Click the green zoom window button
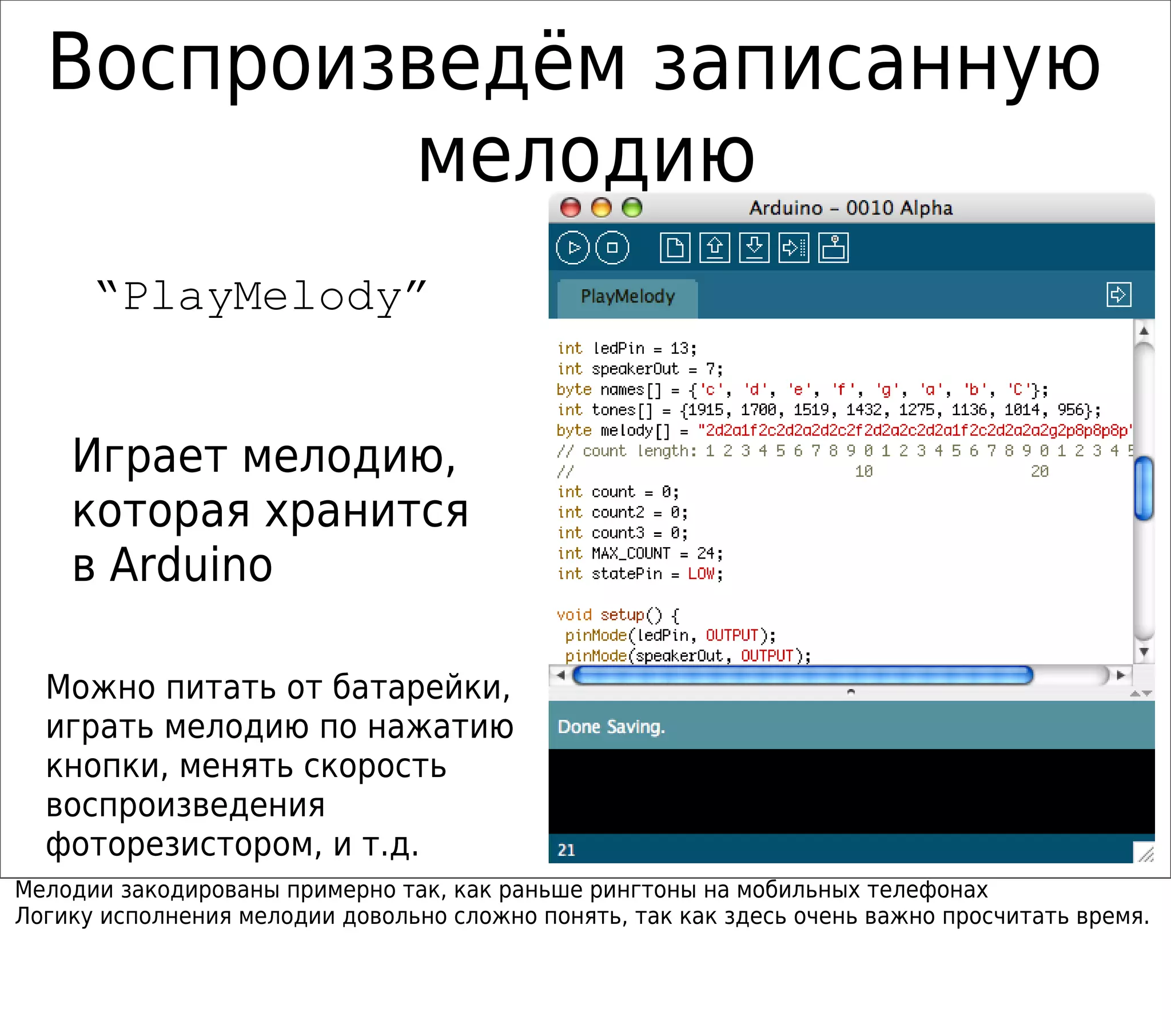The height and width of the screenshot is (1036, 1171). tap(632, 208)
